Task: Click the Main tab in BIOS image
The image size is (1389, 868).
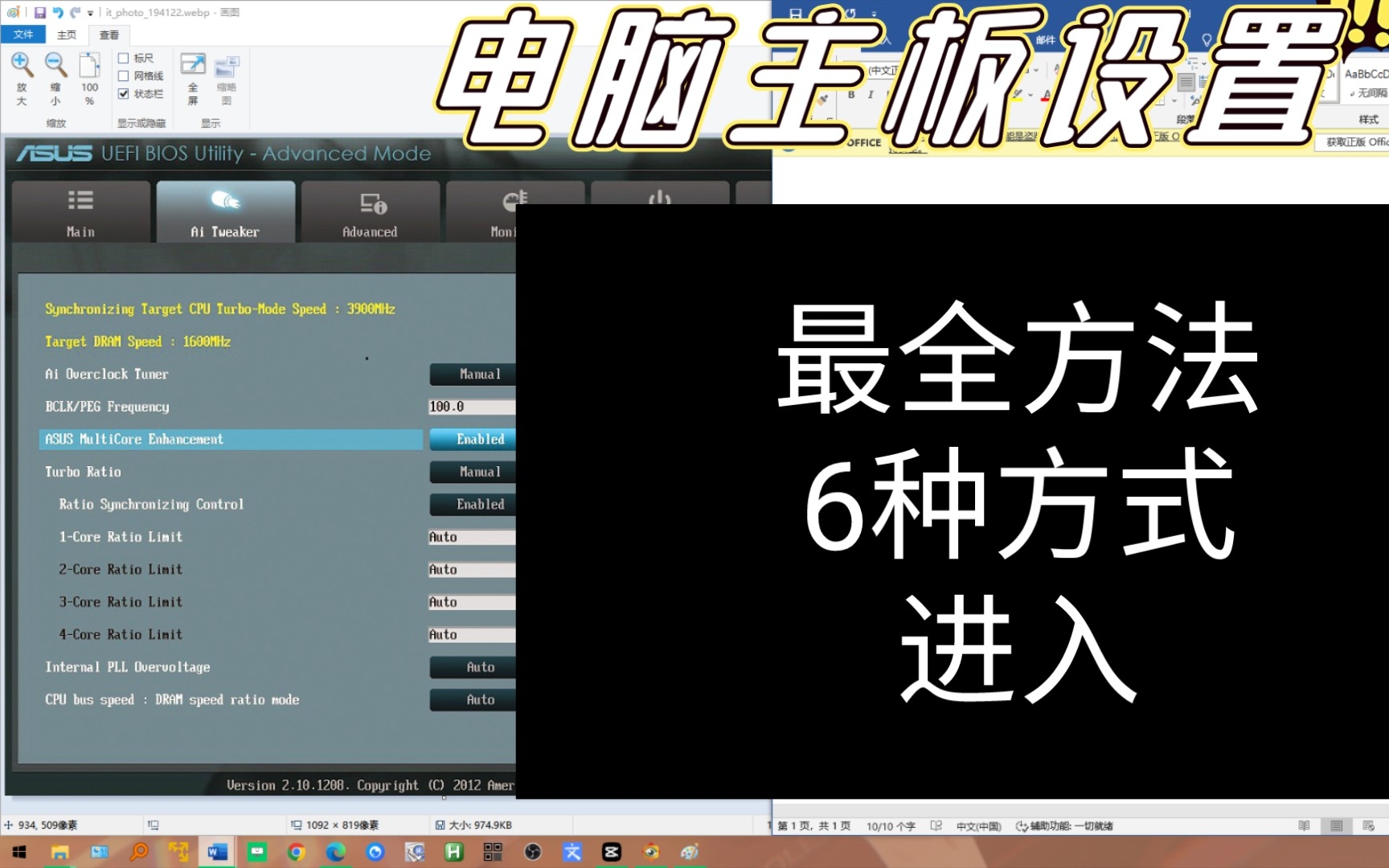Action: pyautogui.click(x=80, y=211)
